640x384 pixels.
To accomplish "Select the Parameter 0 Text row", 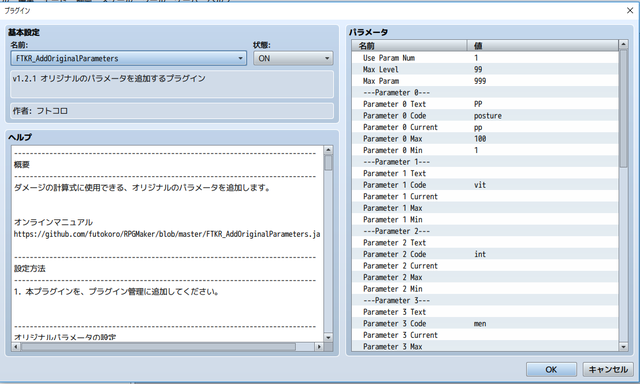I will [485, 104].
